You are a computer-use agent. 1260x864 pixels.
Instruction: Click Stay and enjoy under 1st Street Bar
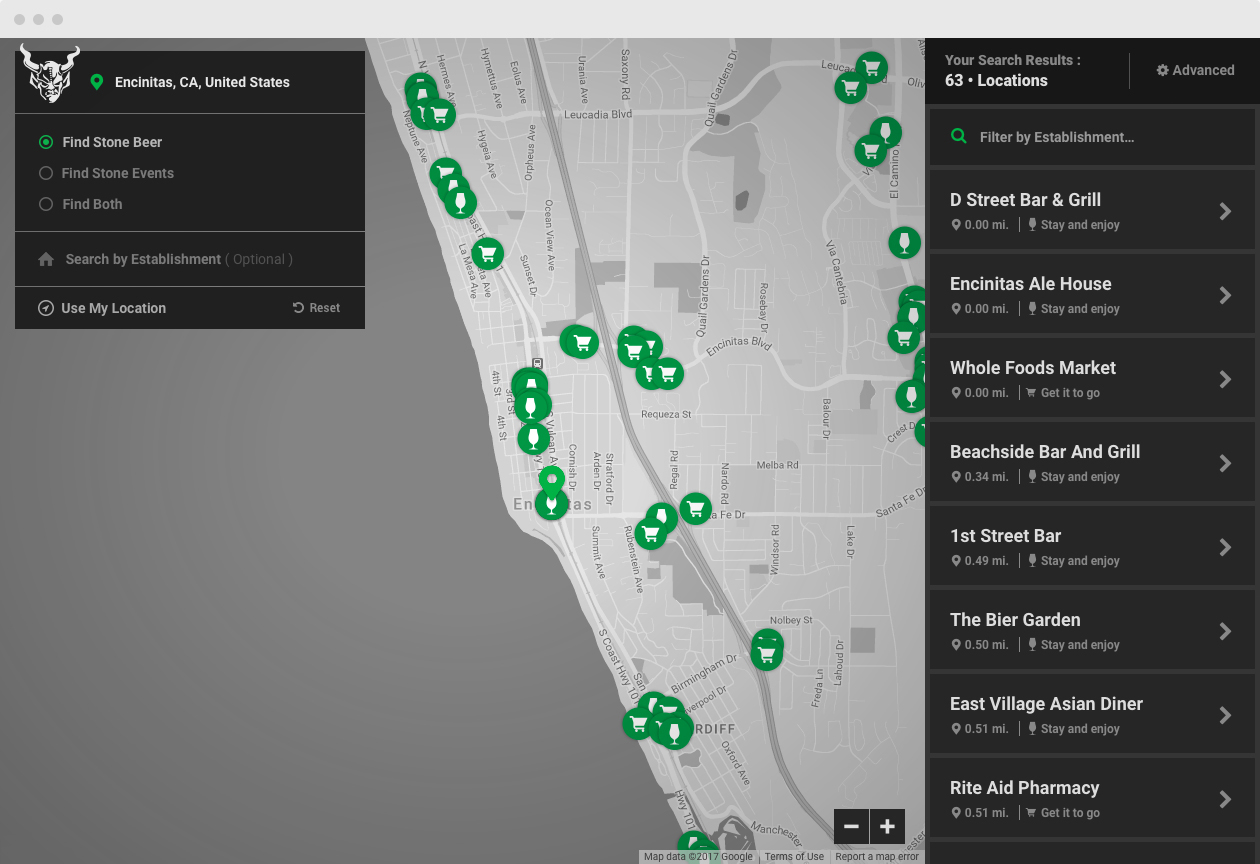(x=1080, y=561)
